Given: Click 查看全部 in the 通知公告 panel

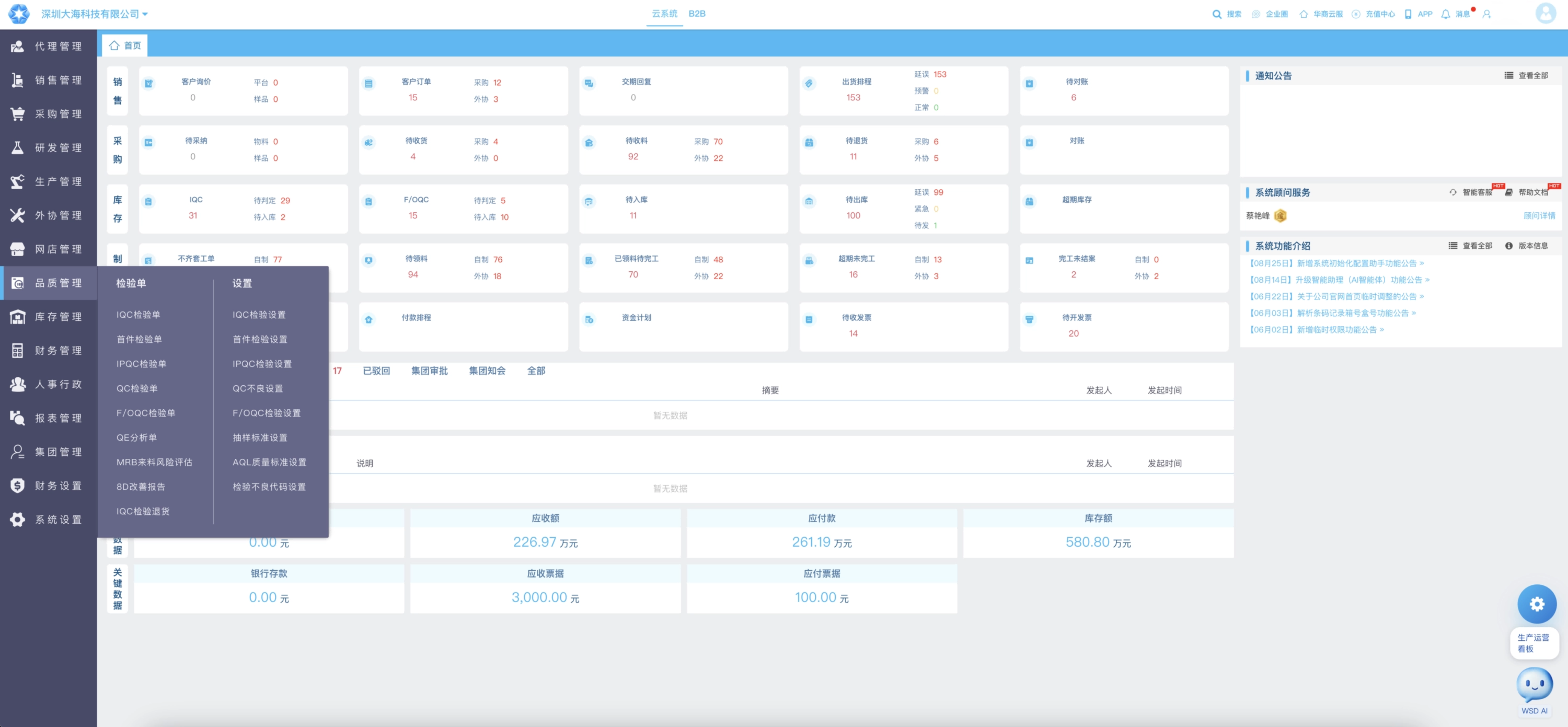Looking at the screenshot, I should pyautogui.click(x=1526, y=76).
